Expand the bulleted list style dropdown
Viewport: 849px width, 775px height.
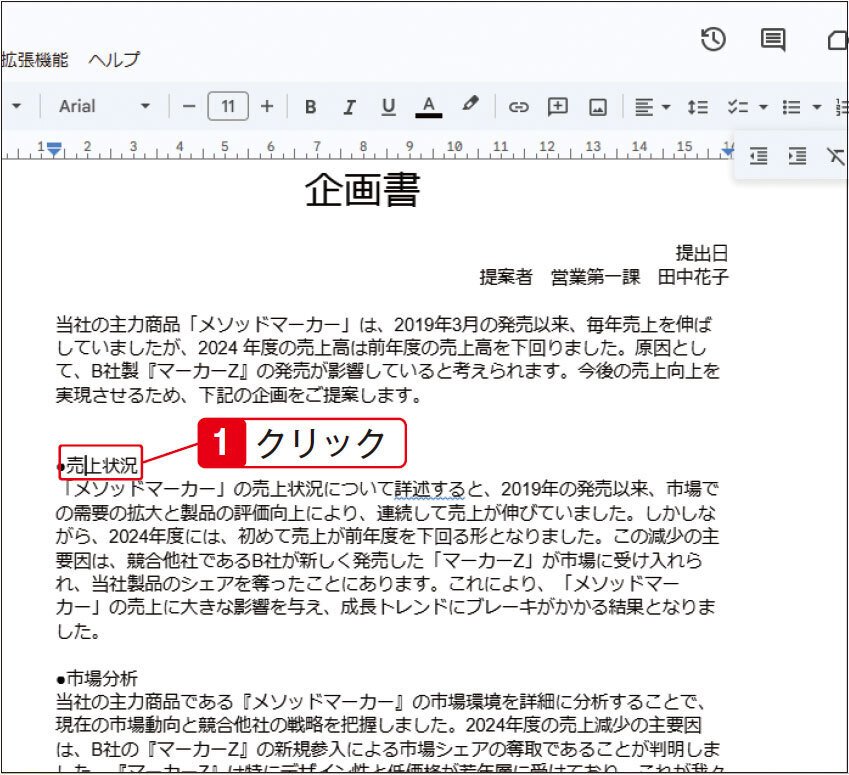(x=816, y=106)
